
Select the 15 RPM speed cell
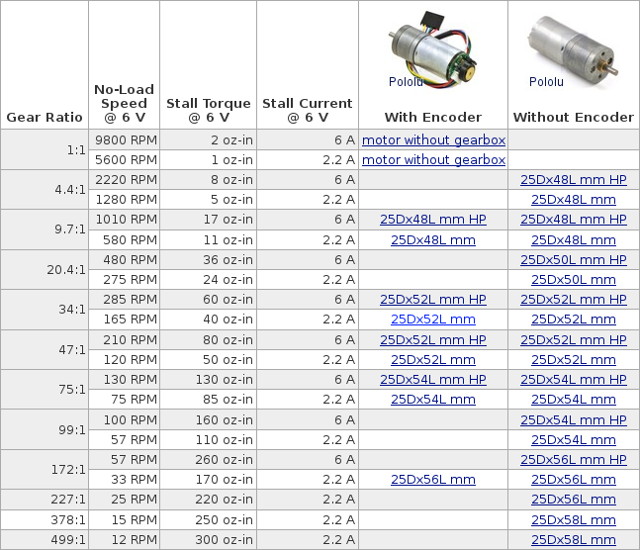coord(124,520)
